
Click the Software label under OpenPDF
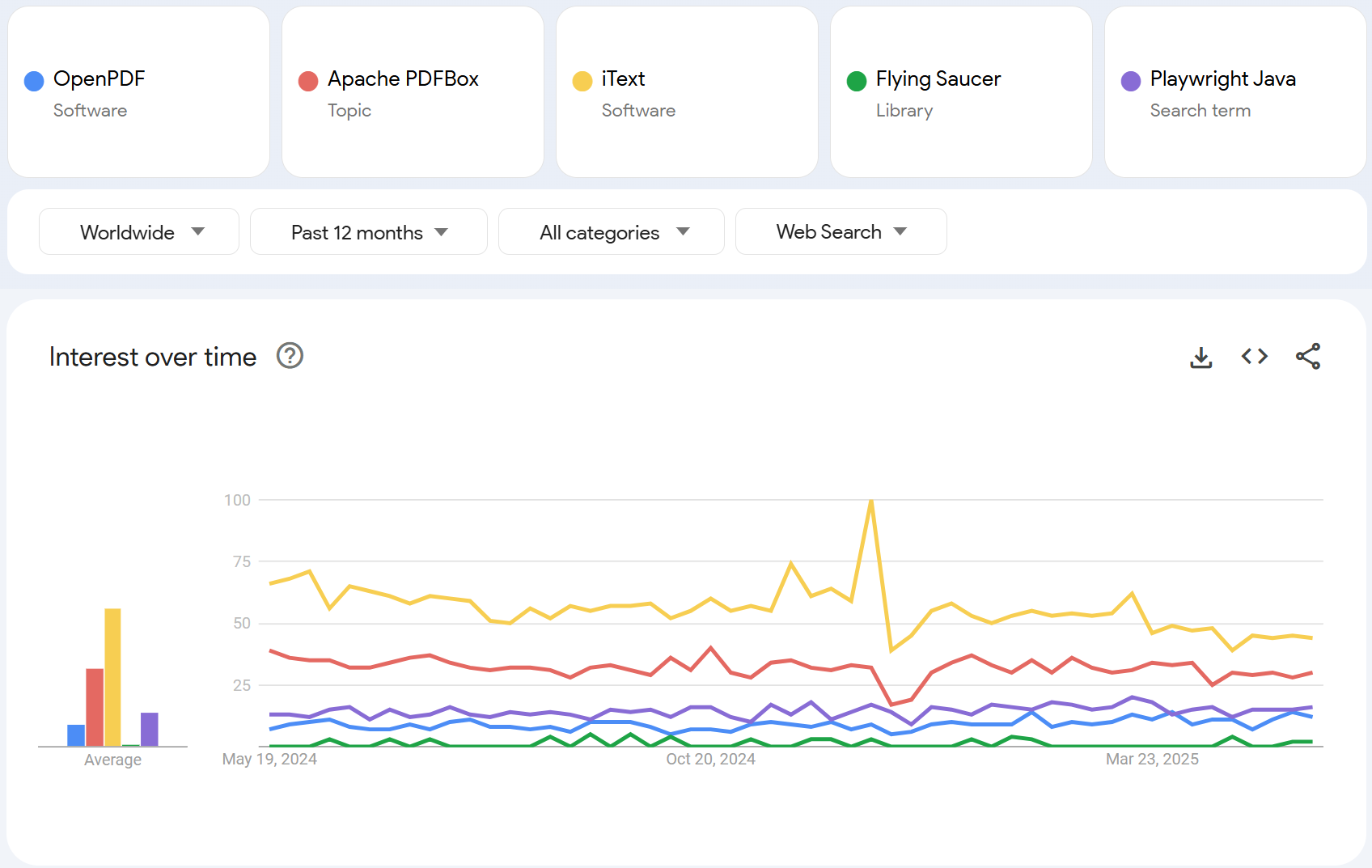point(90,111)
